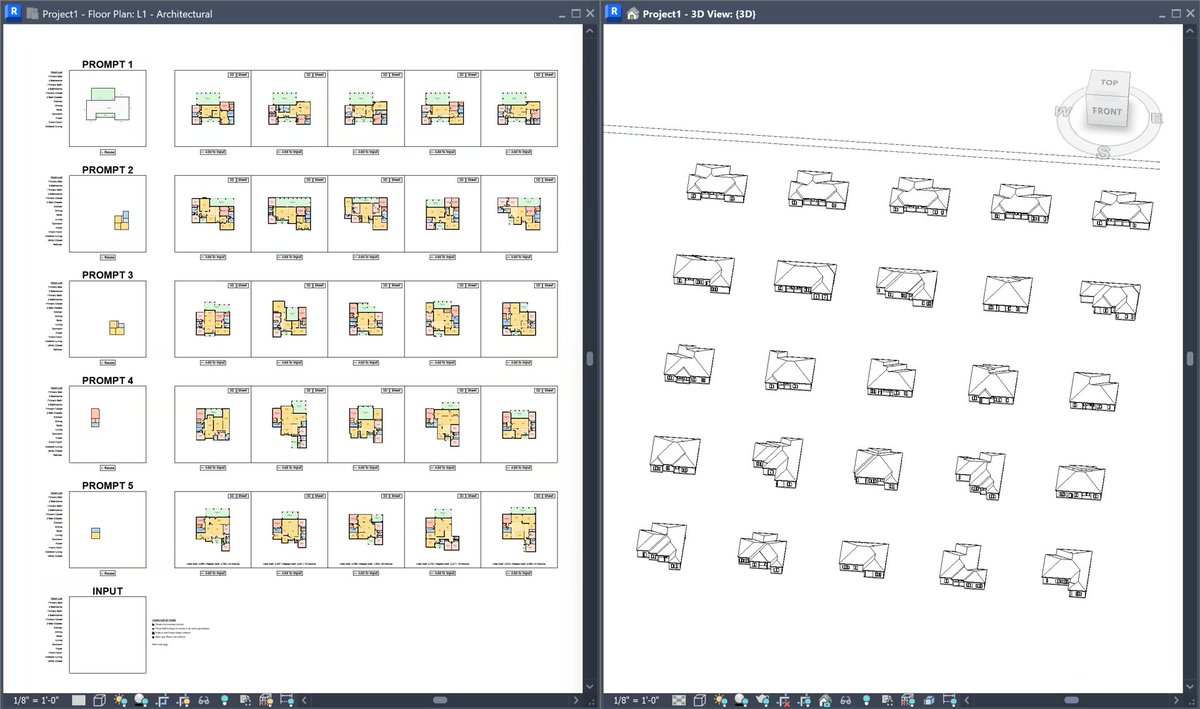Screen dimensions: 1200x709
Task: Click the W compass direction on ViewCube ring
Action: click(1064, 112)
